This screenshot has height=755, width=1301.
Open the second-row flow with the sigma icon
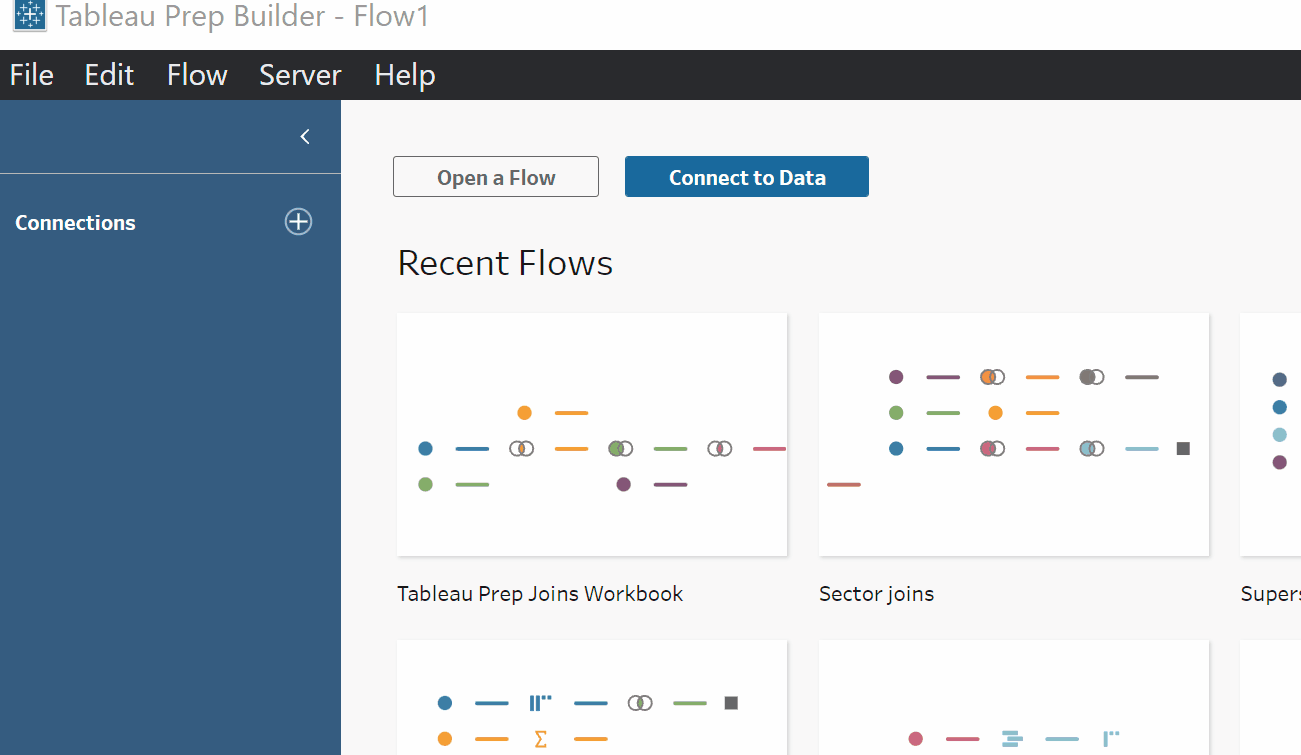coord(592,700)
